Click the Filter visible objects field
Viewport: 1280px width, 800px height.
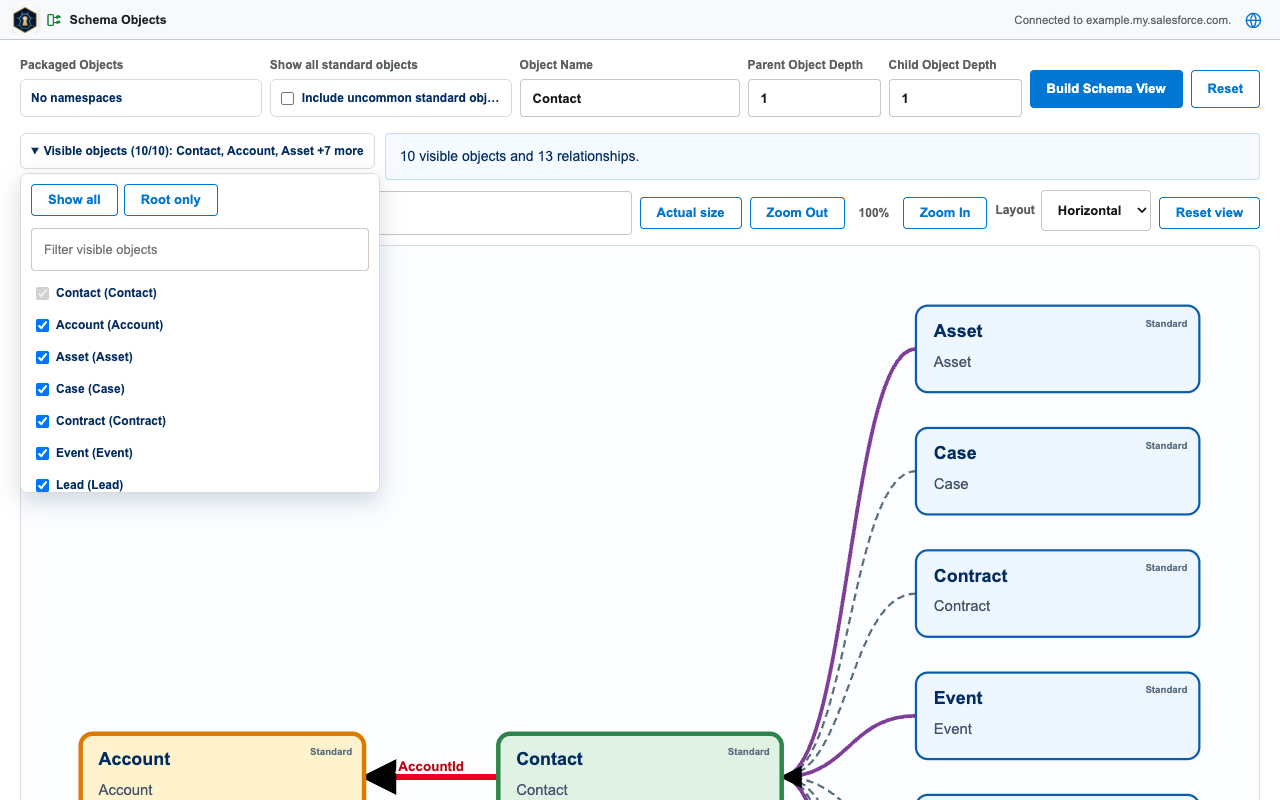(200, 250)
